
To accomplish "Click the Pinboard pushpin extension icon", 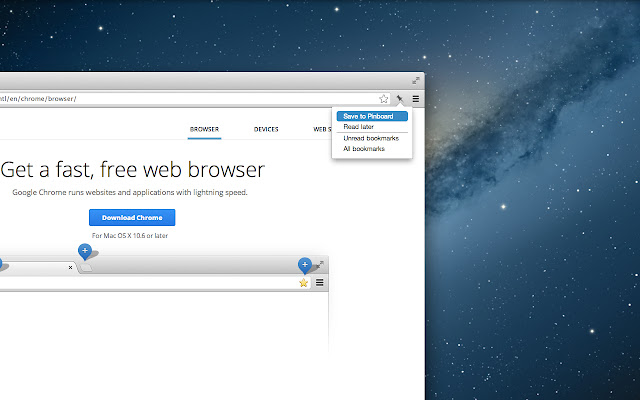I will (400, 99).
